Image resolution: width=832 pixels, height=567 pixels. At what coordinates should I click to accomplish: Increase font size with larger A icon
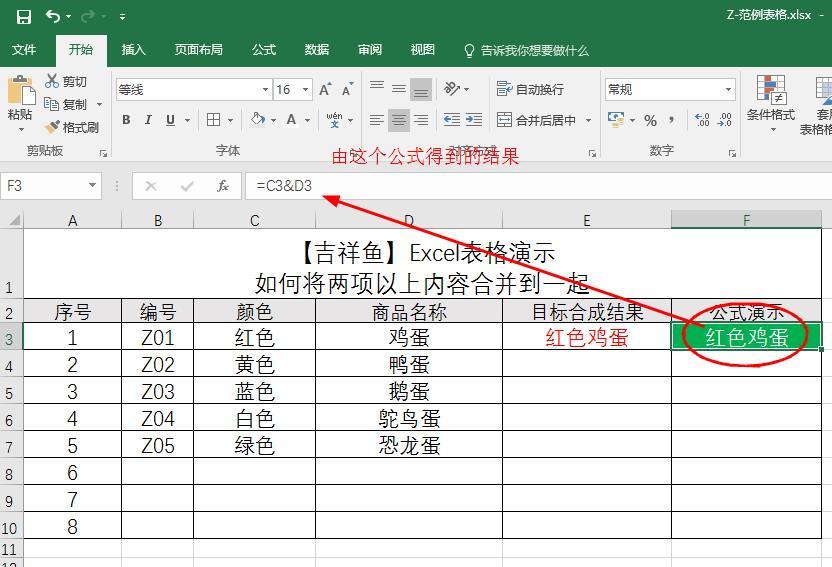pyautogui.click(x=325, y=89)
